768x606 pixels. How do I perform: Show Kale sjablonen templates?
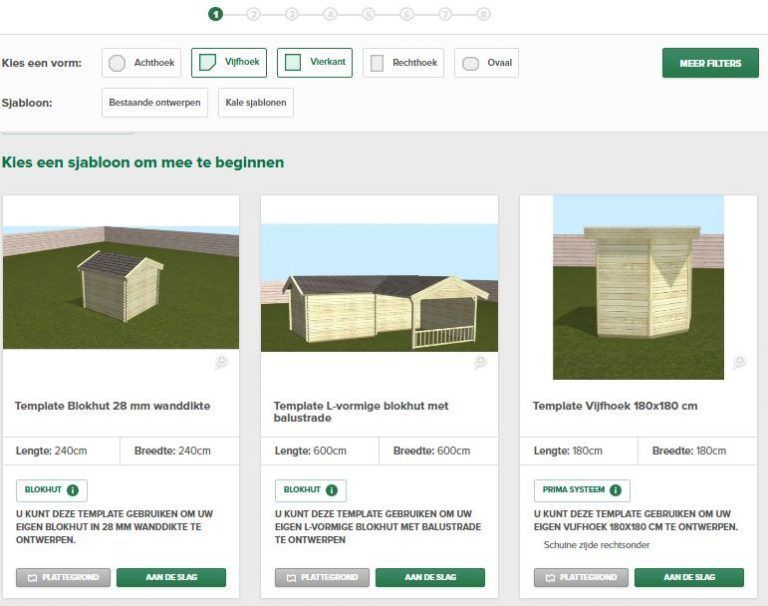pos(255,103)
